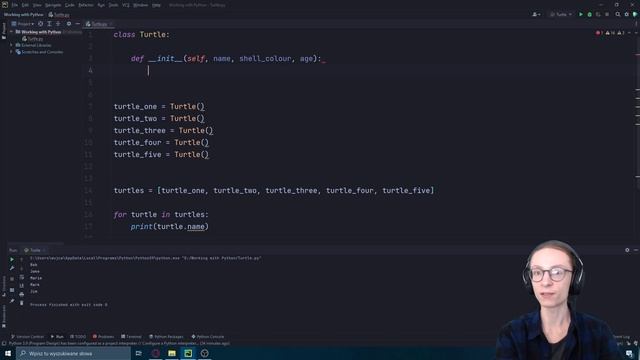
Task: Open the Refactor menu
Action: [x=86, y=5]
